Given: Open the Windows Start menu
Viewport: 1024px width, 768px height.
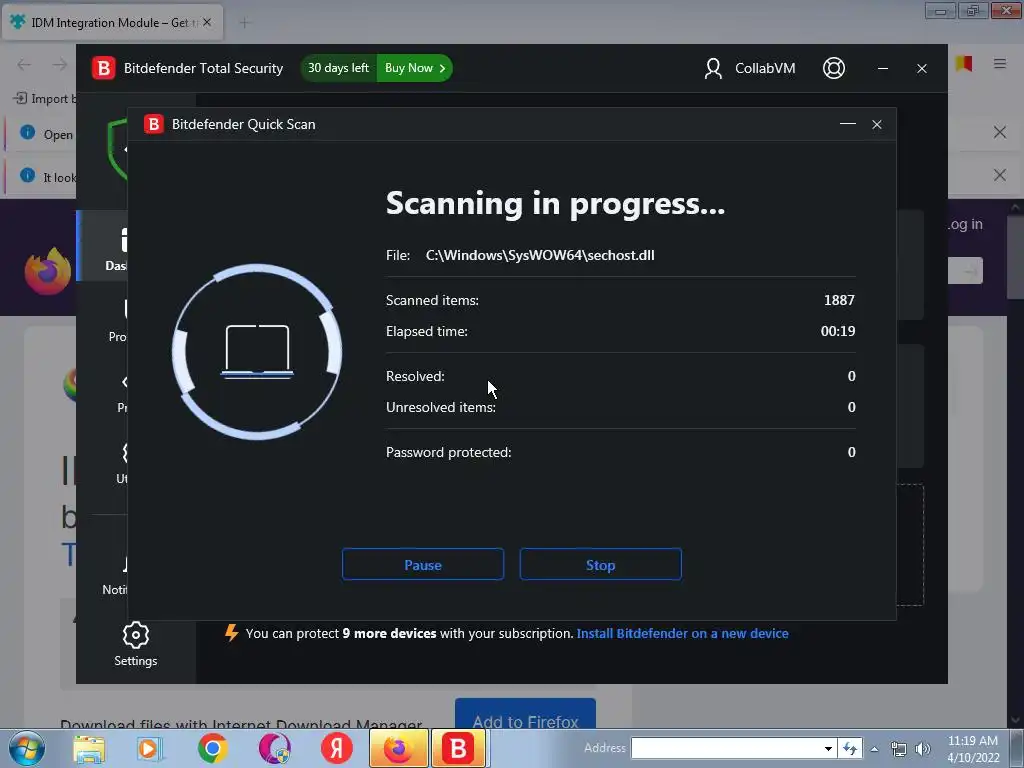Looking at the screenshot, I should point(27,748).
